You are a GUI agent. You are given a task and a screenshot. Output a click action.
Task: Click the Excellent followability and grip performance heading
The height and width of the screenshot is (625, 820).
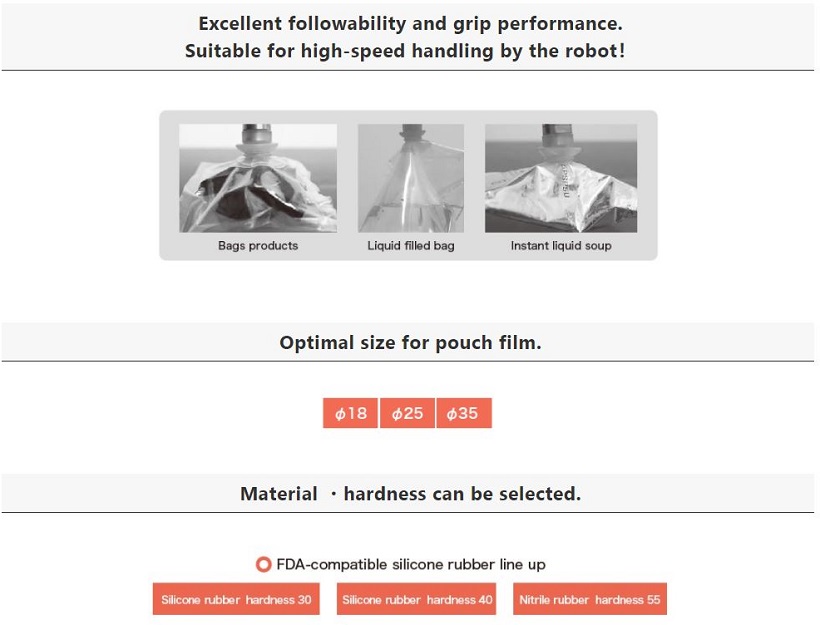(x=411, y=24)
